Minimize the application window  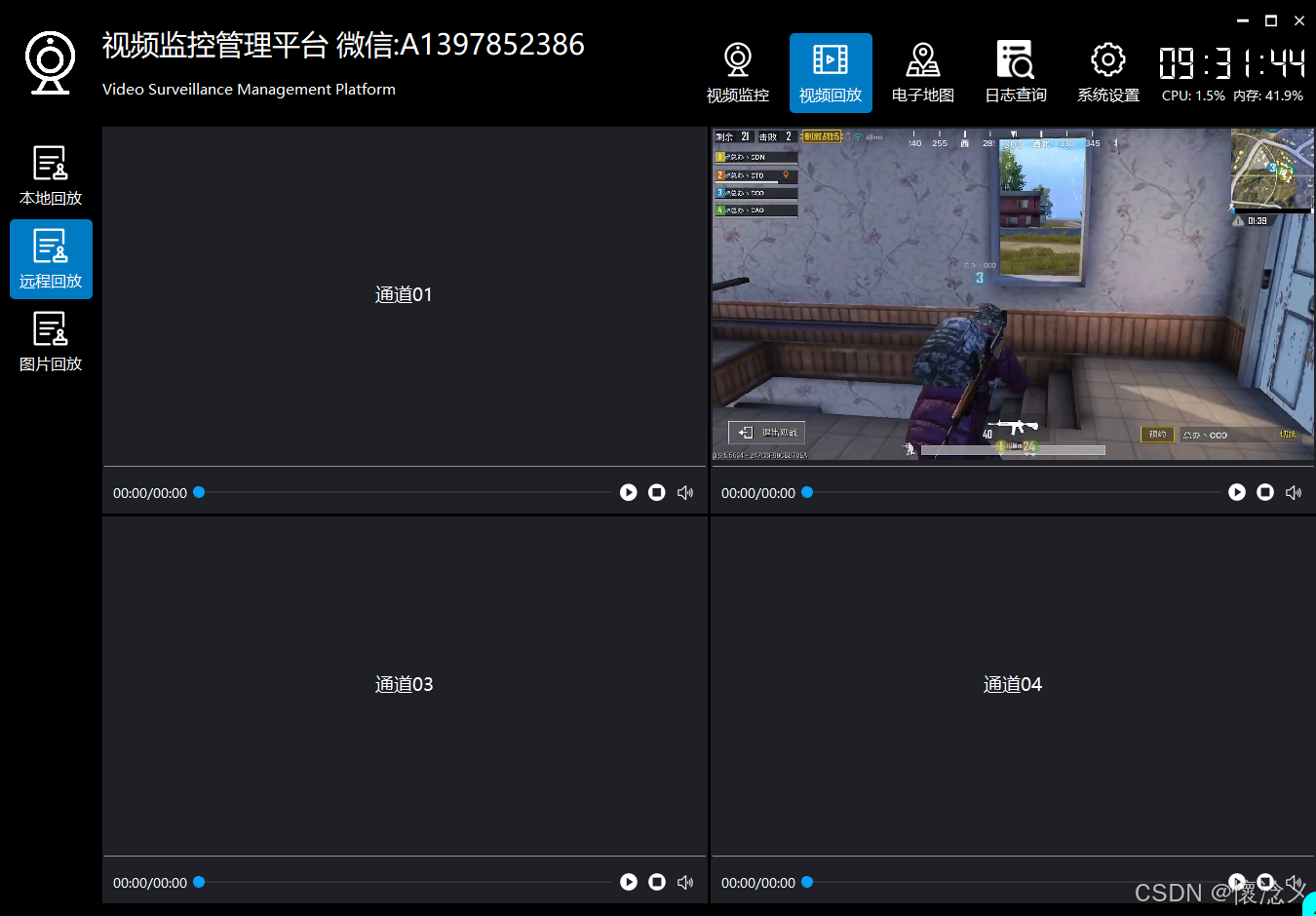[1243, 19]
